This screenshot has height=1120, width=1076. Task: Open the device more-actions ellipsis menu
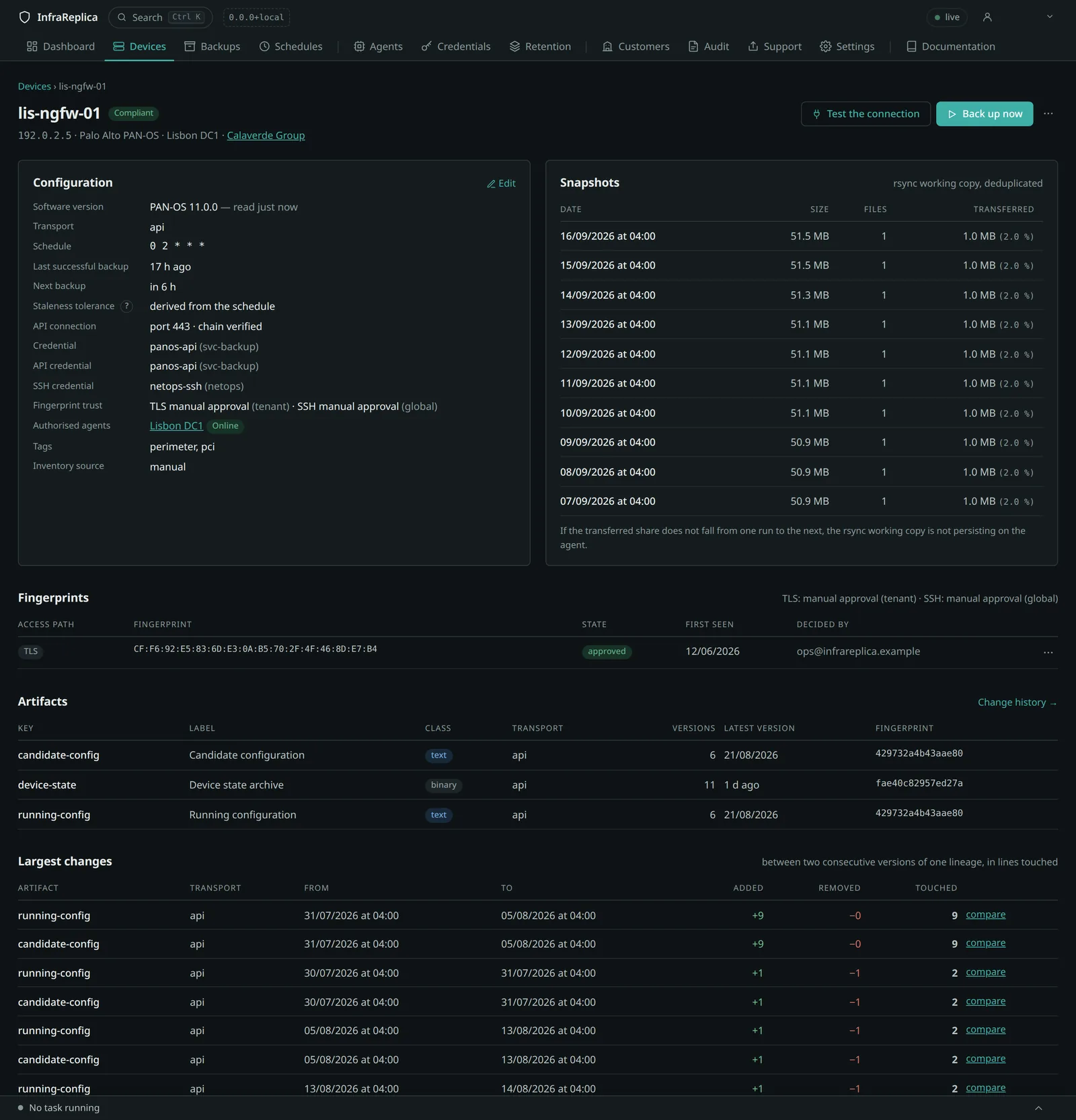click(1048, 114)
